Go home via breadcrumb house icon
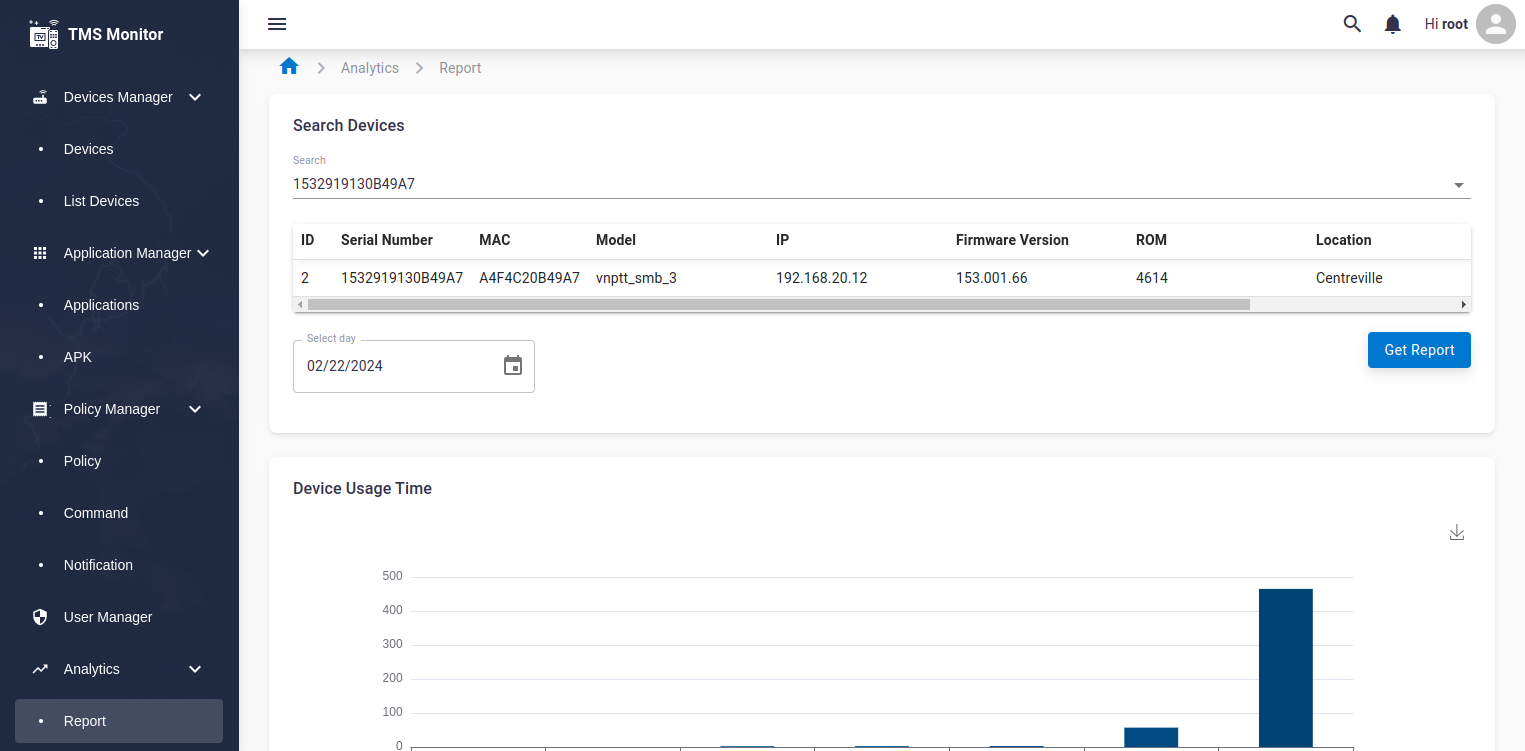Image resolution: width=1525 pixels, height=751 pixels. pyautogui.click(x=289, y=67)
